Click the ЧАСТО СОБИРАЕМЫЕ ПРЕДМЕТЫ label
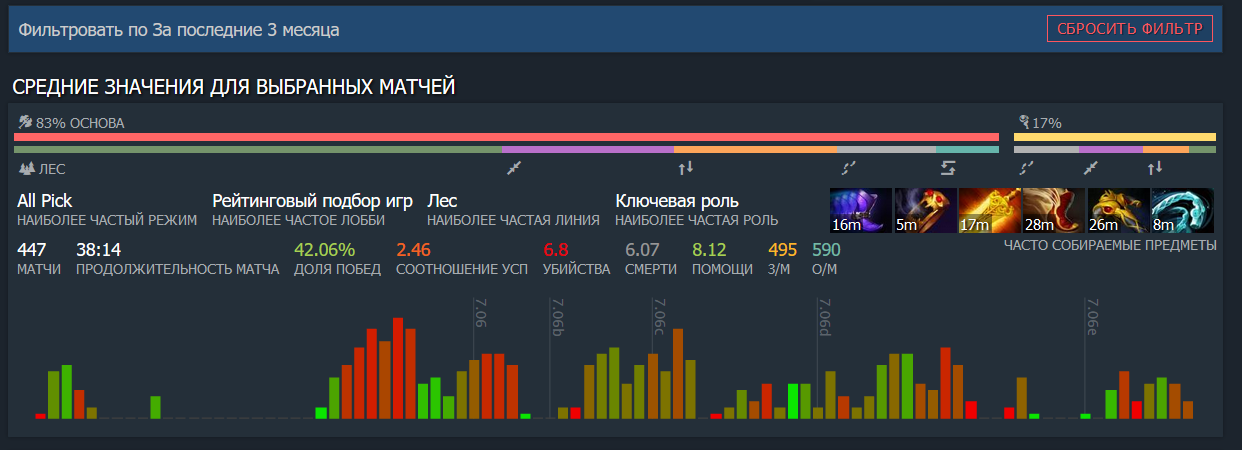Screen dimensions: 1242x450 [x=1110, y=245]
